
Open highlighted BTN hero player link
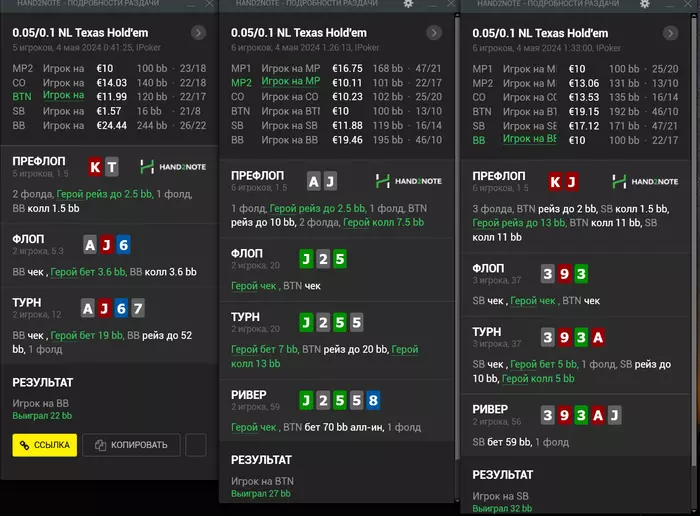pyautogui.click(x=63, y=96)
